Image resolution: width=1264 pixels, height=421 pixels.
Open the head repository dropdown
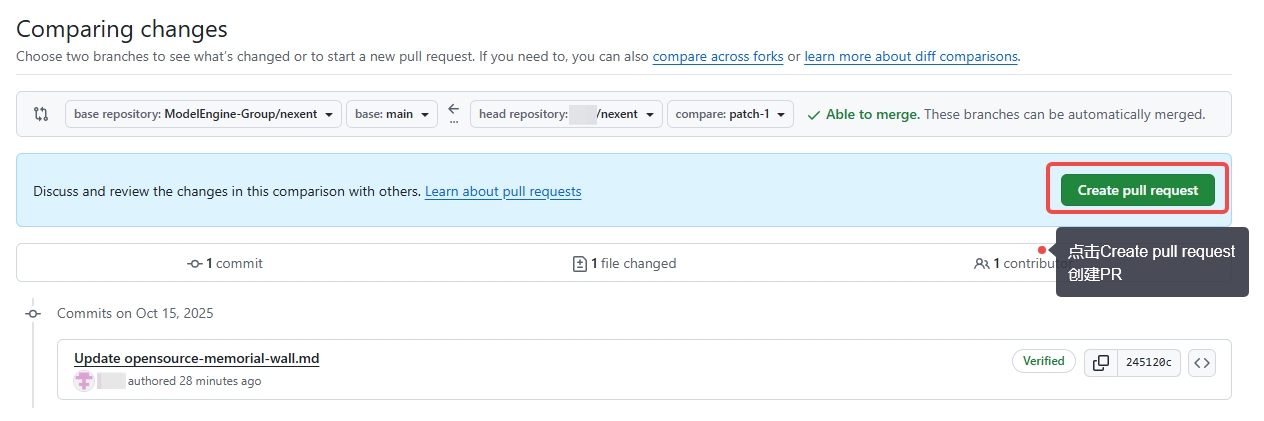coord(567,114)
